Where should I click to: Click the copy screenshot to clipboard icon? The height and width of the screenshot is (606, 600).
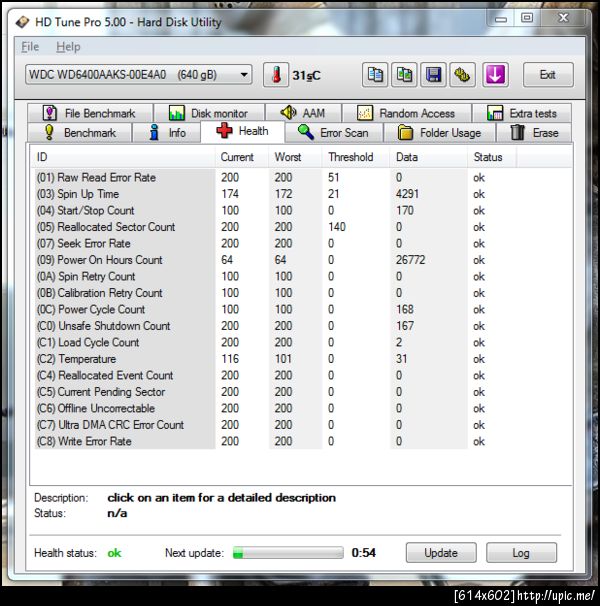[404, 75]
